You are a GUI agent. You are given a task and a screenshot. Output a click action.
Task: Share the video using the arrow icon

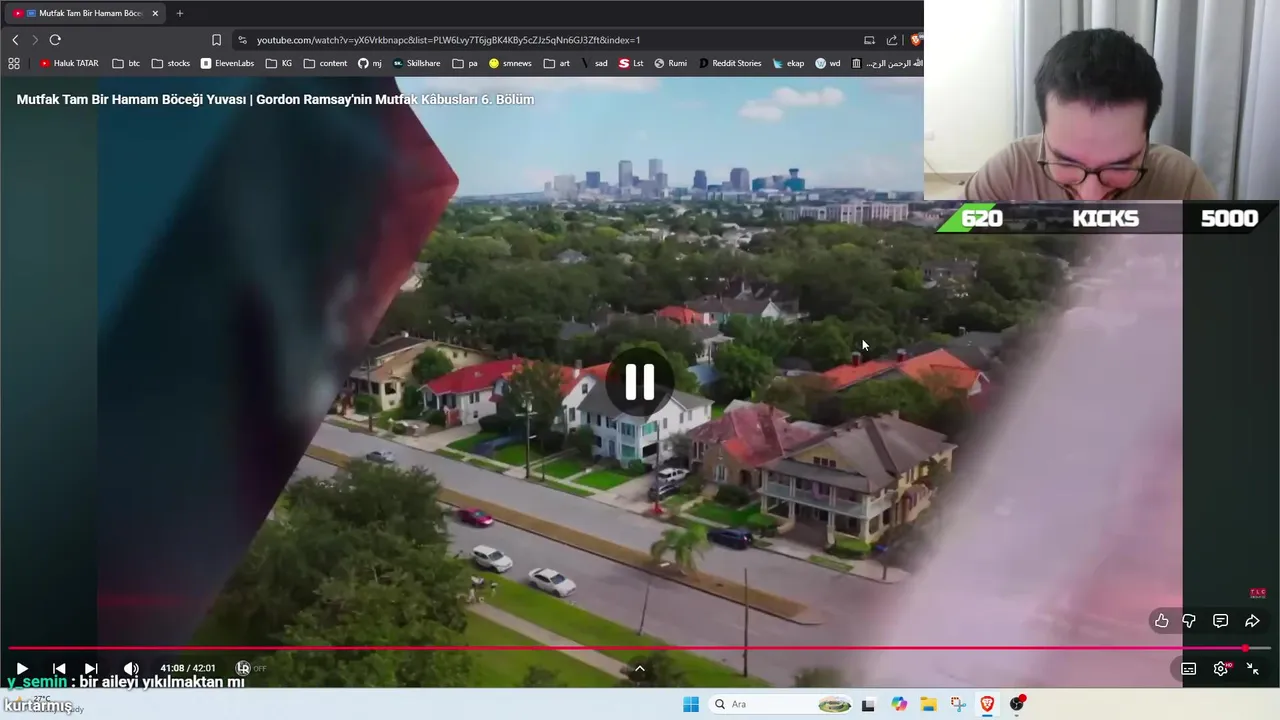tap(1252, 621)
